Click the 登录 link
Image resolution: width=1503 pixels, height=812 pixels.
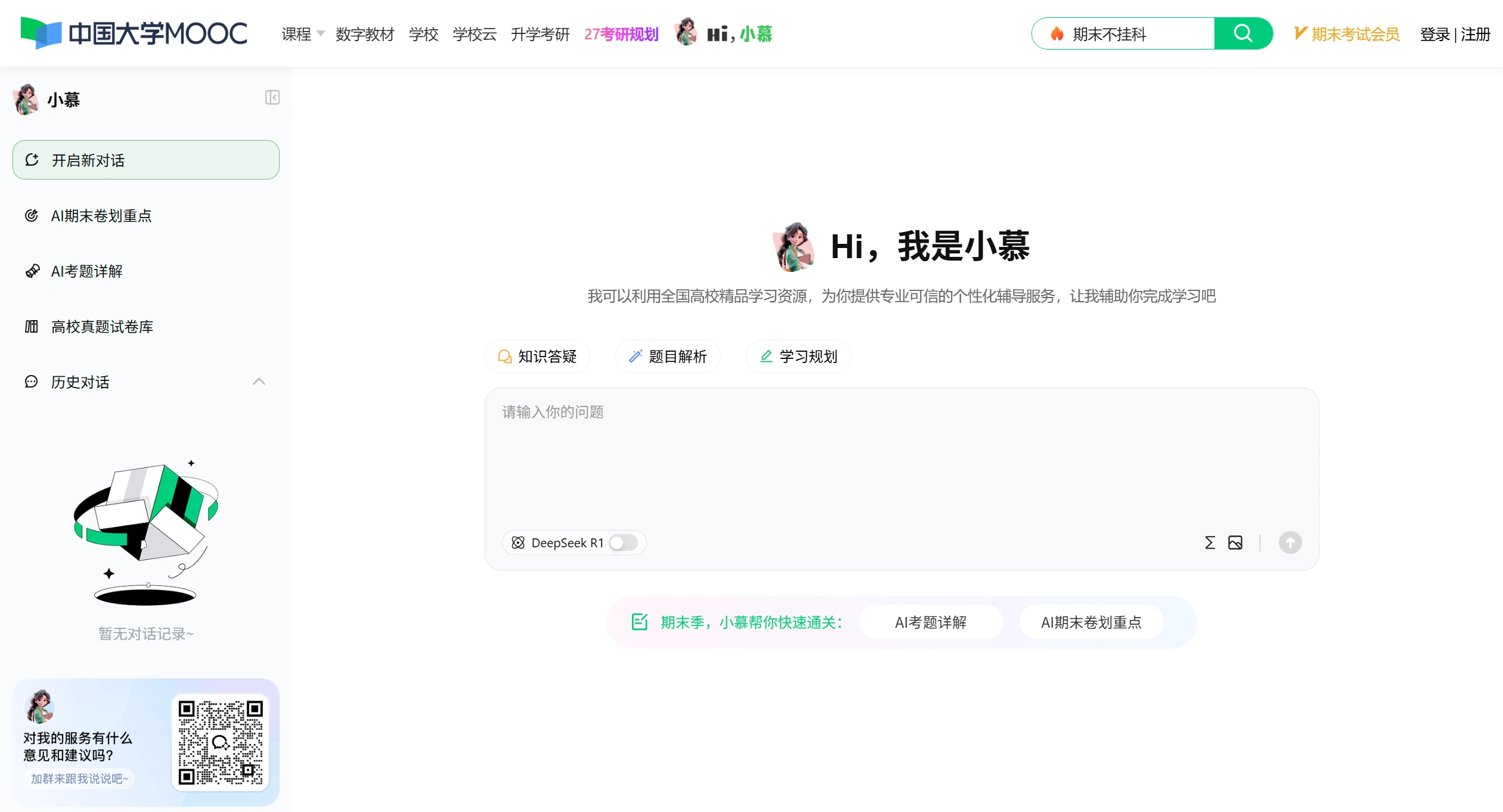click(x=1435, y=34)
